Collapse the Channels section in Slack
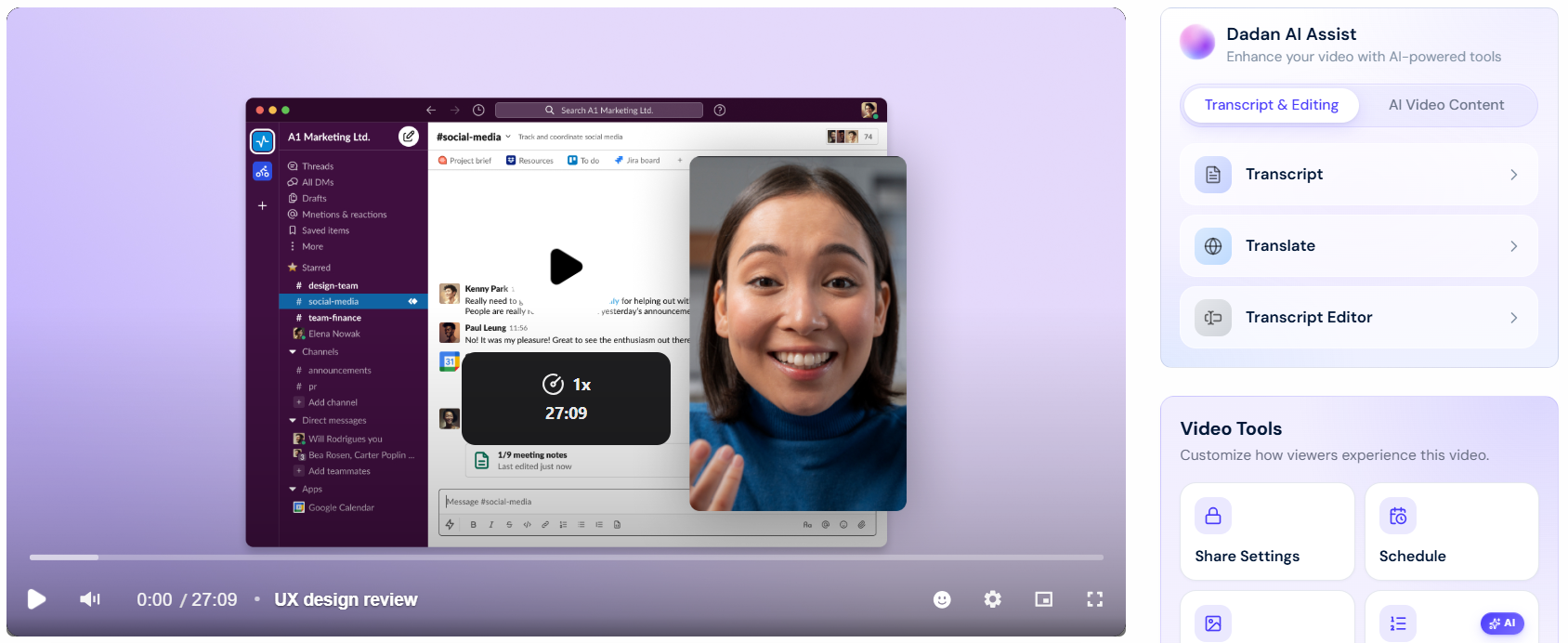The width and height of the screenshot is (1568, 643). point(293,352)
